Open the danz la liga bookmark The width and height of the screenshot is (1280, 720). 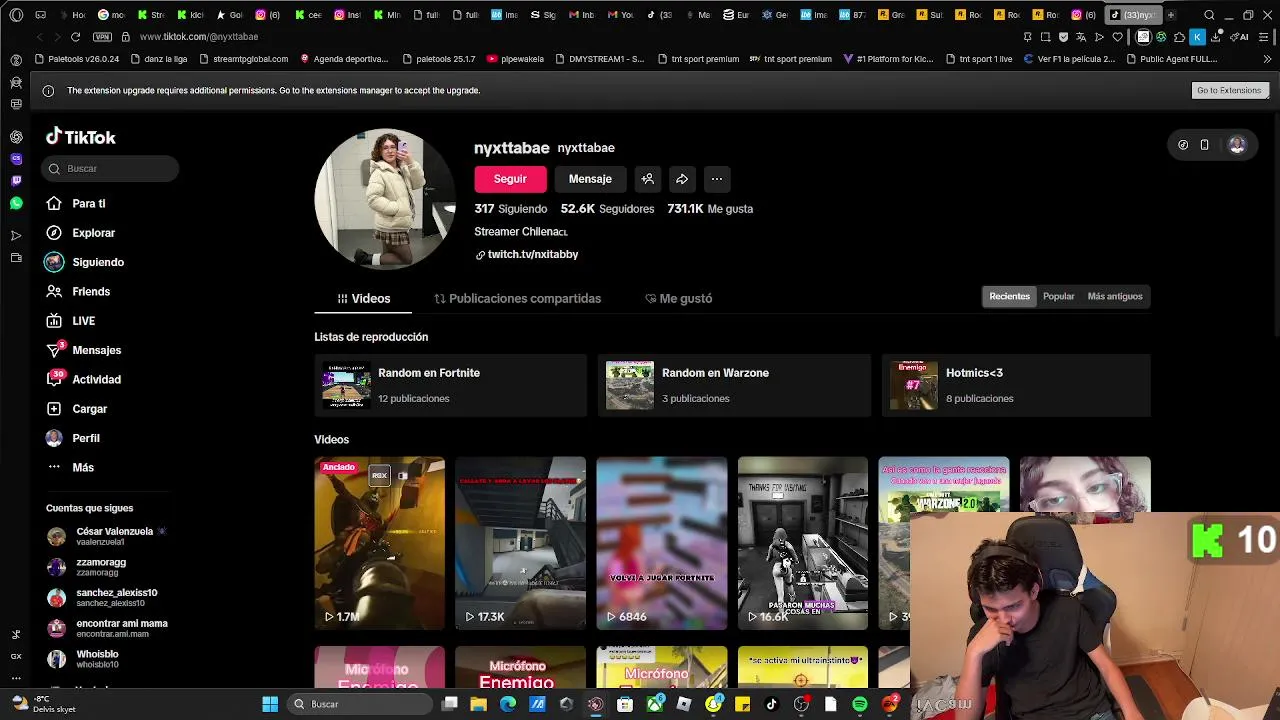click(x=159, y=59)
